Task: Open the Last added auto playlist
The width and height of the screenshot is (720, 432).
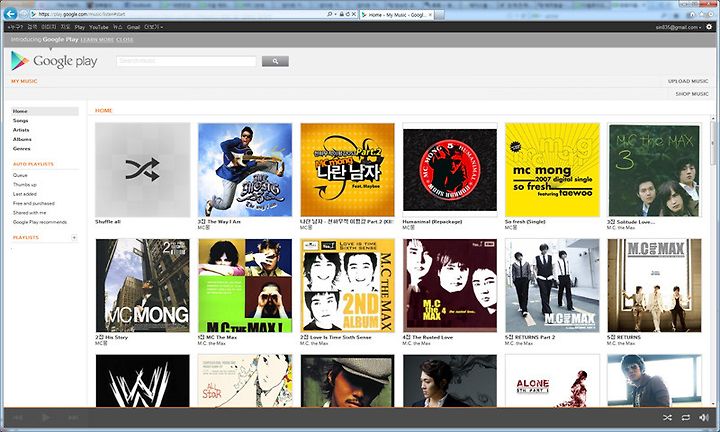Action: coord(25,194)
